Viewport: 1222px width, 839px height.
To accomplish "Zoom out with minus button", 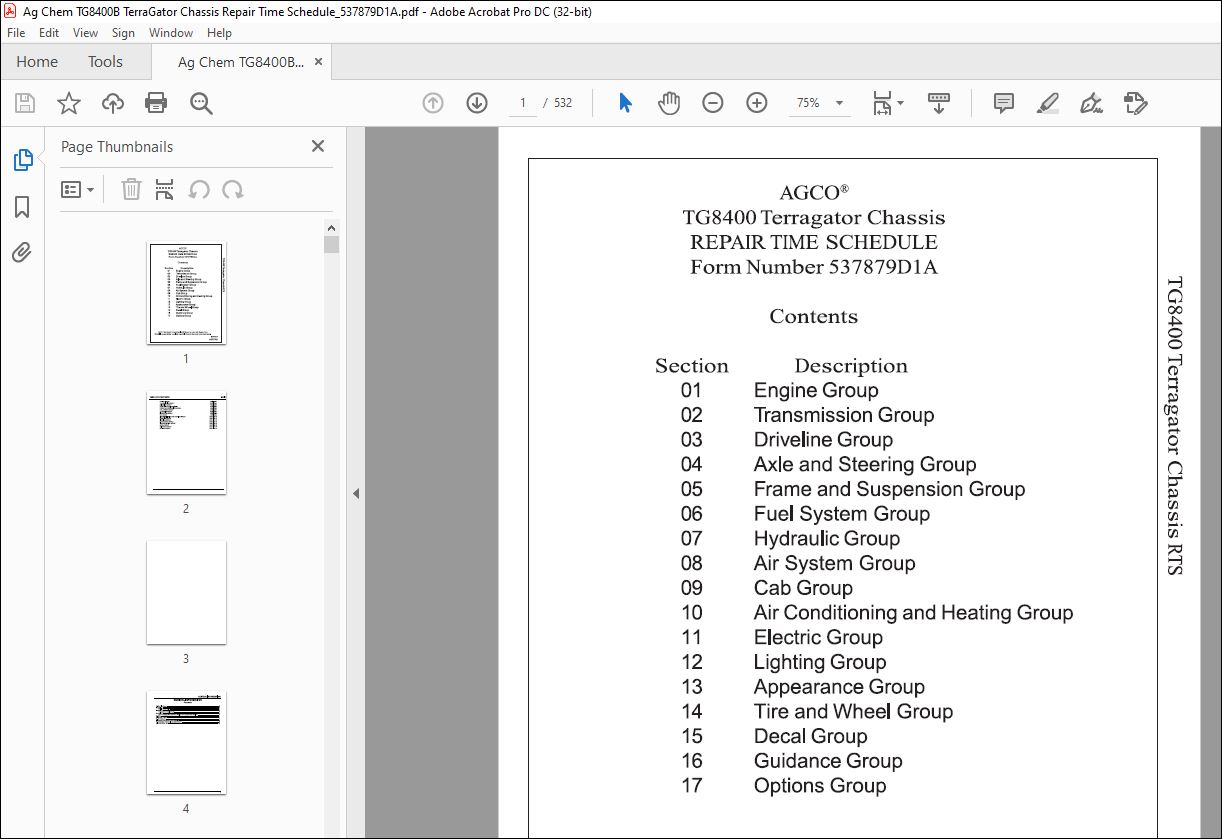I will [x=713, y=103].
